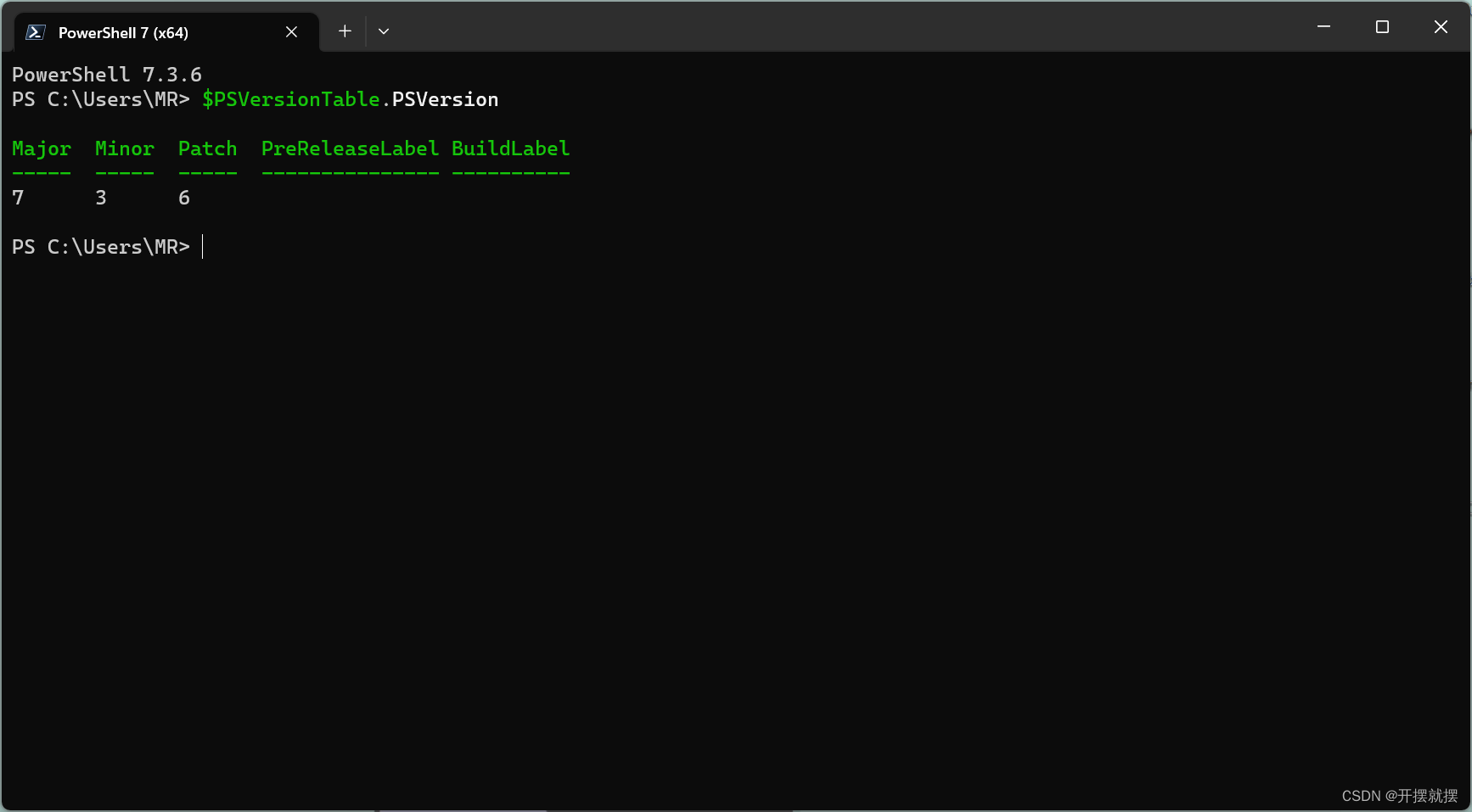Image resolution: width=1472 pixels, height=812 pixels.
Task: Expand the new tab profile dropdown chevron
Action: pyautogui.click(x=384, y=31)
